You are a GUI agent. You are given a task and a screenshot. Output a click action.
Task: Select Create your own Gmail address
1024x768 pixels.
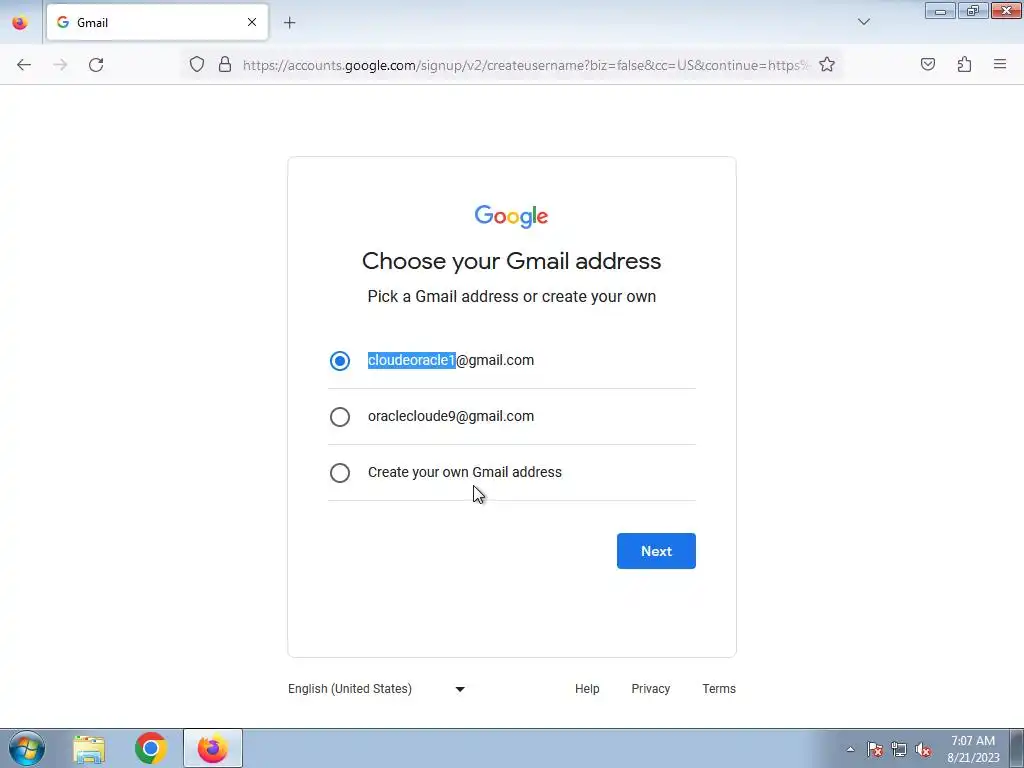[x=340, y=473]
